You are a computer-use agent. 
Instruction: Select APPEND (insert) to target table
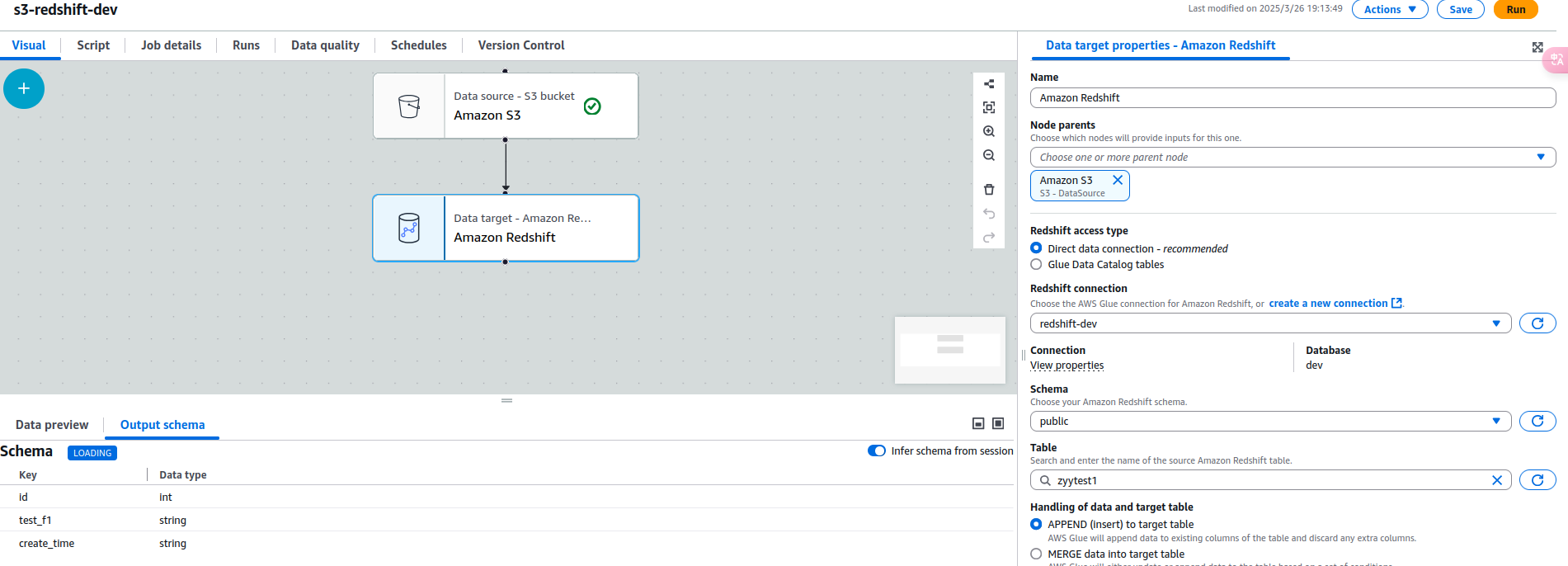(1036, 524)
